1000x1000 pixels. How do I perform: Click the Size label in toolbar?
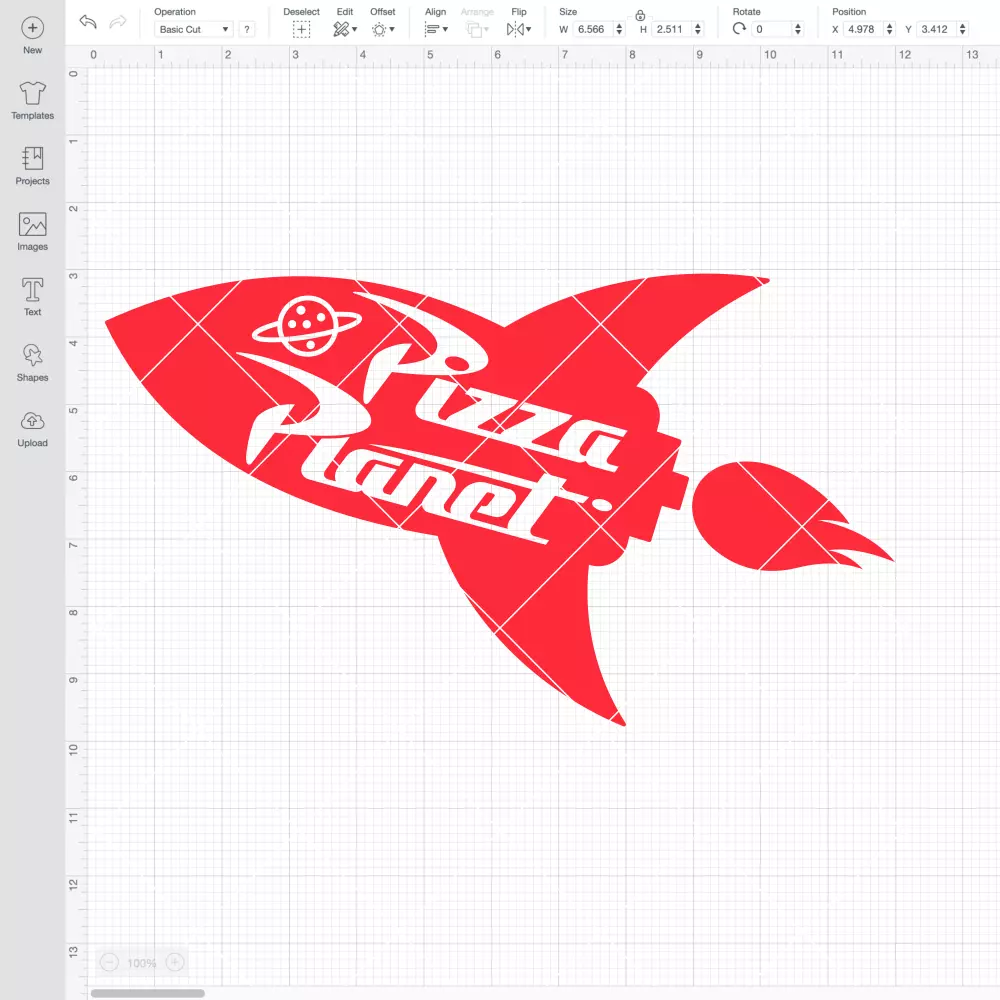click(568, 11)
